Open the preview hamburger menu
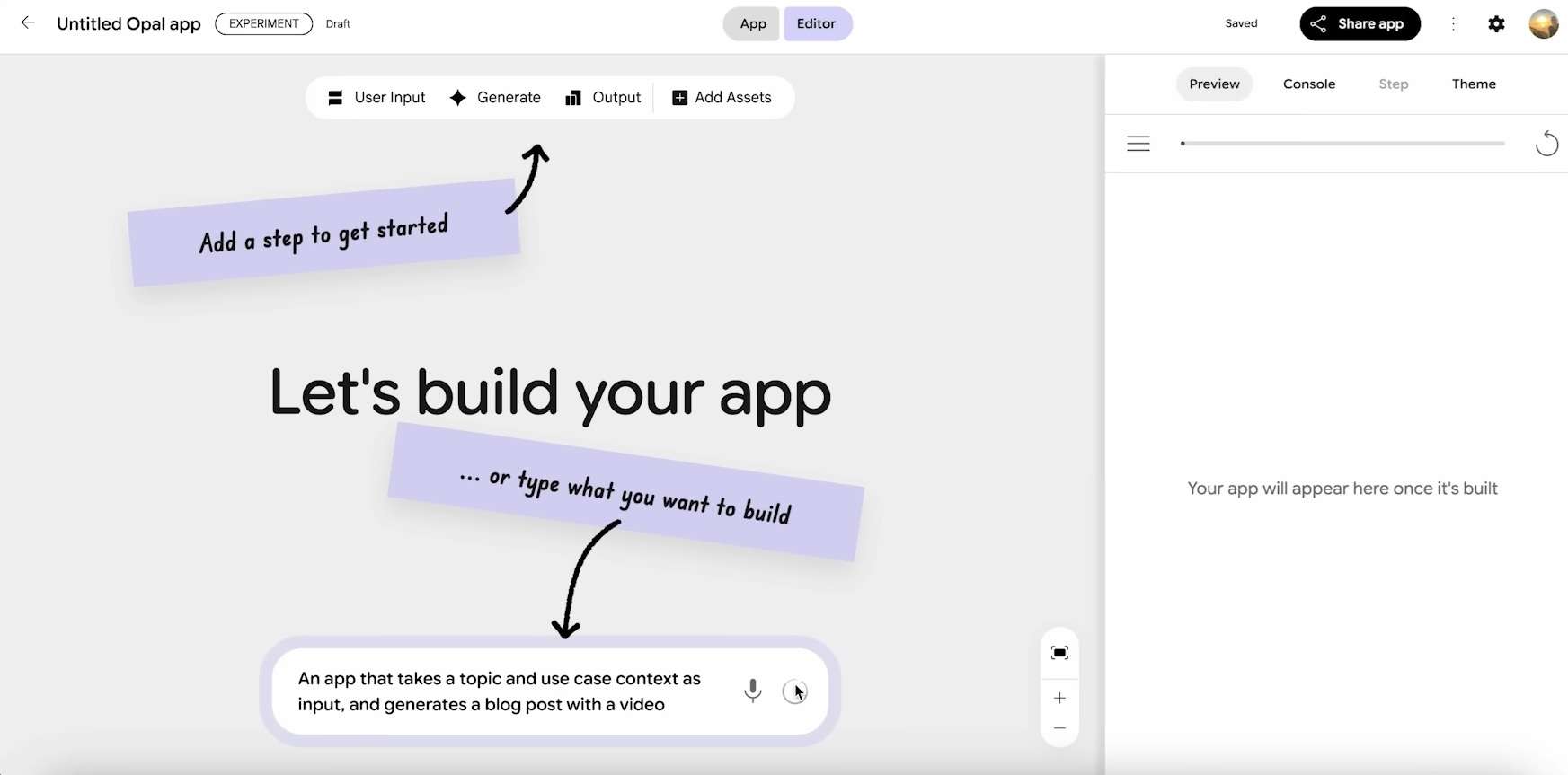This screenshot has width=1568, height=775. (1138, 144)
